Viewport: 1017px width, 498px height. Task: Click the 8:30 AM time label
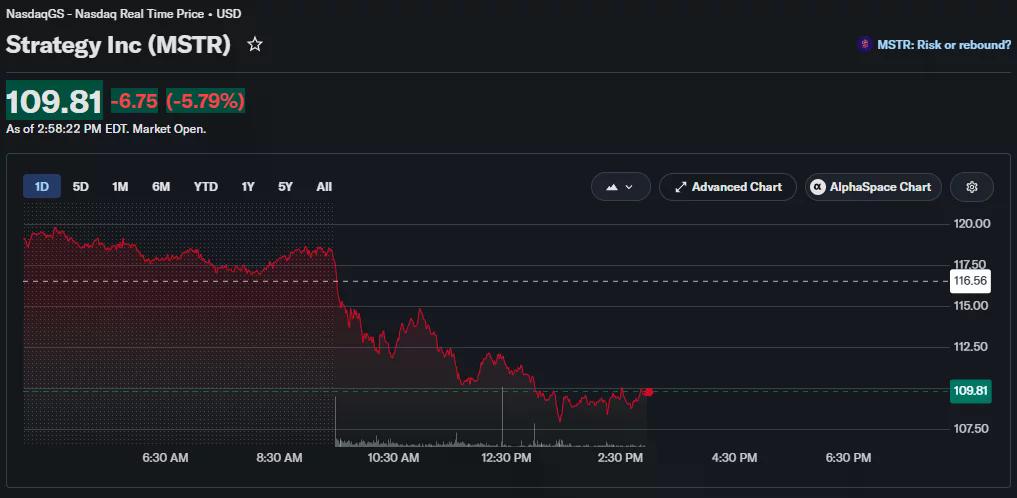[279, 458]
